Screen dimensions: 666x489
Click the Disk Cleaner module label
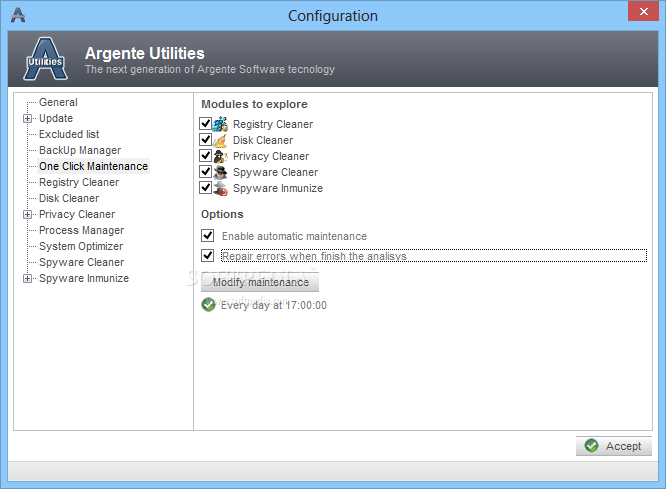[x=263, y=140]
